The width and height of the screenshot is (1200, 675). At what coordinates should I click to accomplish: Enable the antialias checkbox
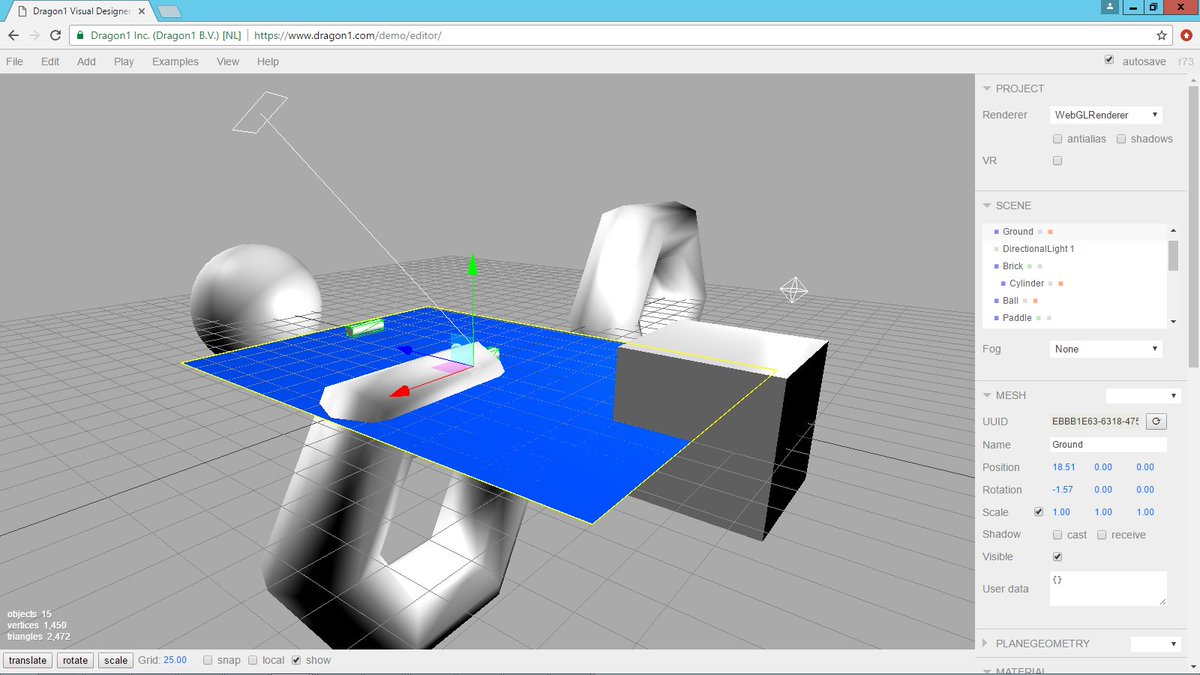(x=1057, y=139)
